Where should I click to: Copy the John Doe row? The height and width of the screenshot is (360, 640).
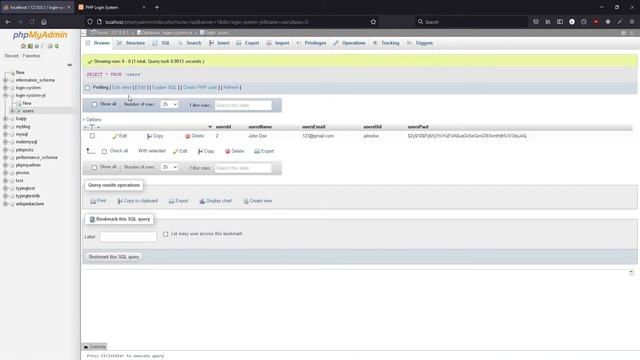tap(155, 136)
